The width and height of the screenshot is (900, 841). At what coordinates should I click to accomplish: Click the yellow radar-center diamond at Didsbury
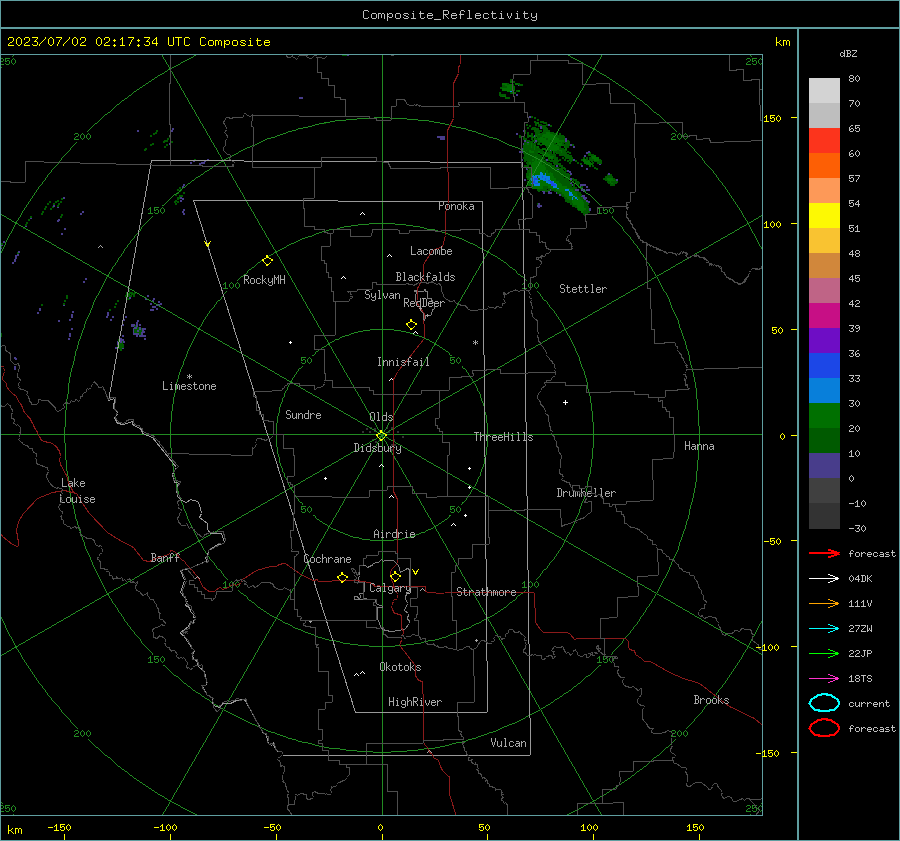tap(381, 435)
